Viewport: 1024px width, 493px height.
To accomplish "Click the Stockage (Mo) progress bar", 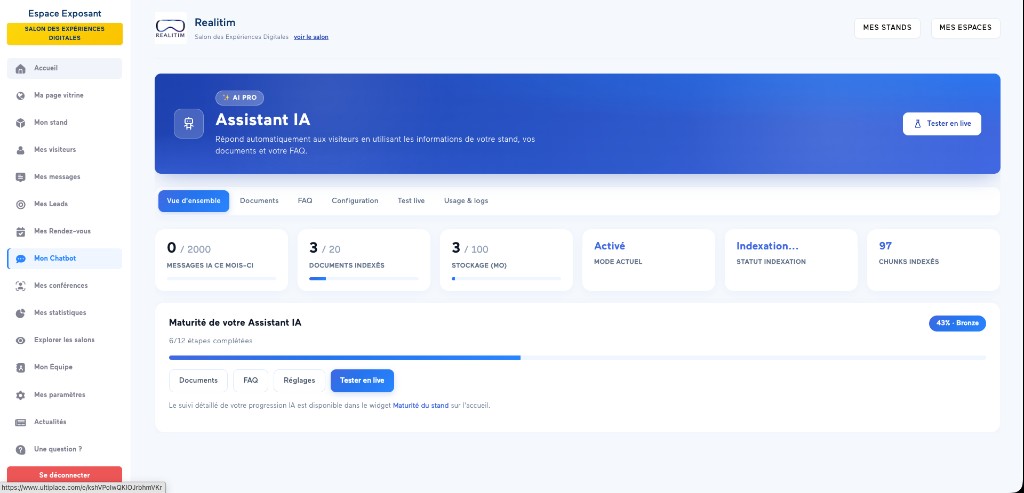I will pos(506,279).
